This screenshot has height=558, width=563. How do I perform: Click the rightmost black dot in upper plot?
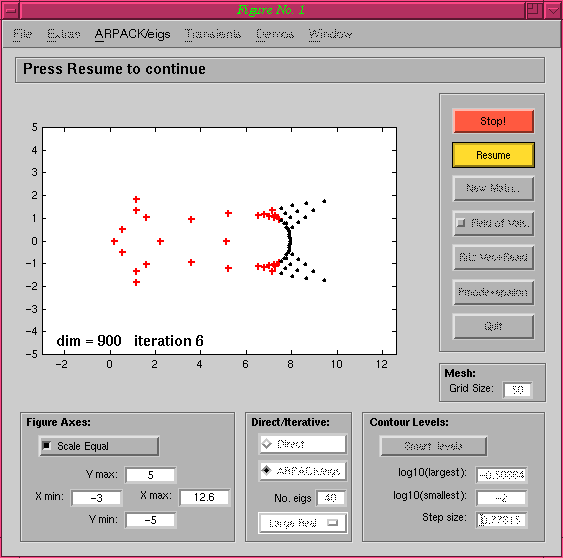(324, 201)
